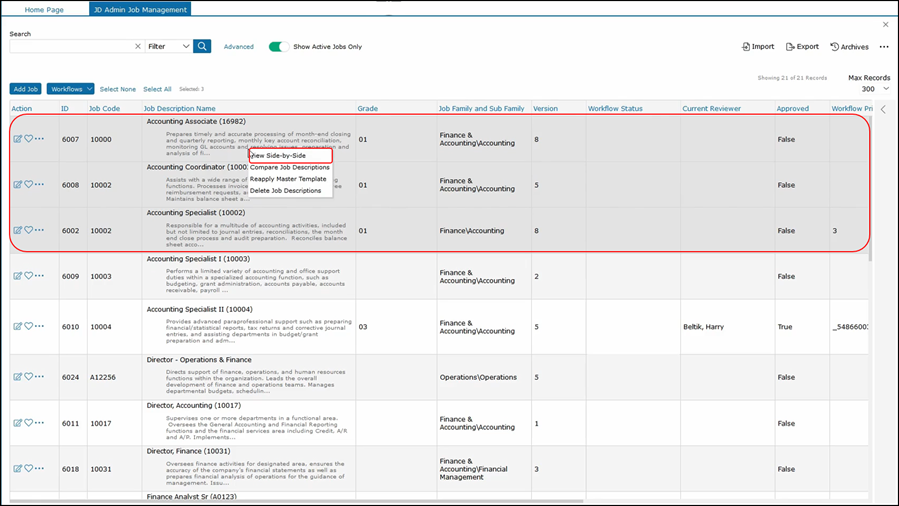
Task: Open Archives from the top toolbar
Action: pyautogui.click(x=849, y=47)
